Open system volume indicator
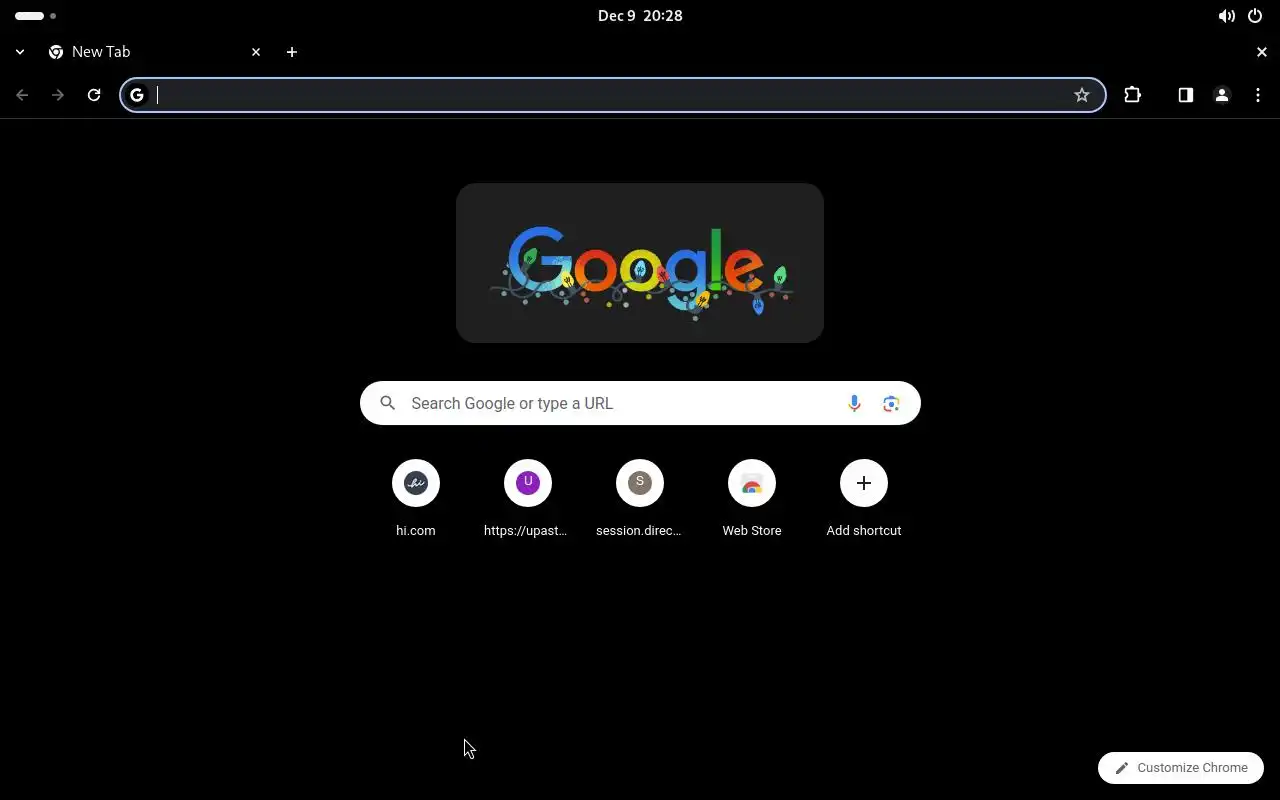This screenshot has width=1280, height=800. tap(1227, 16)
